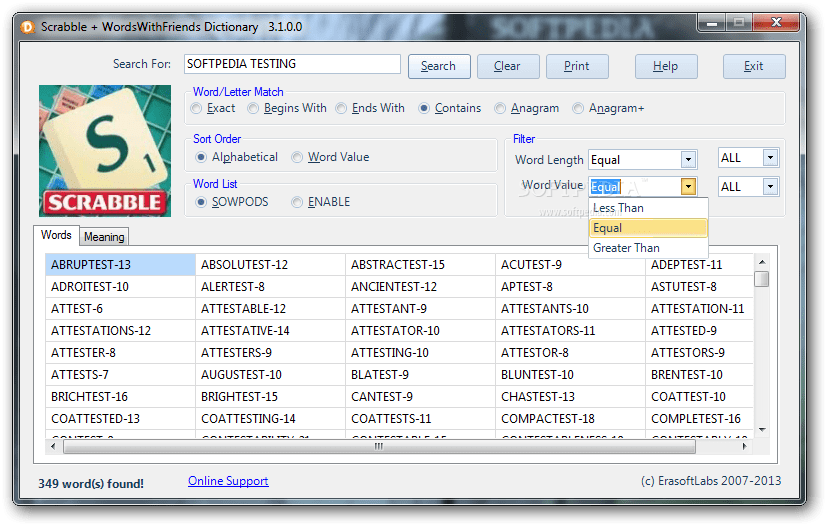Select the word ANCIENTEST-12

[x=420, y=287]
